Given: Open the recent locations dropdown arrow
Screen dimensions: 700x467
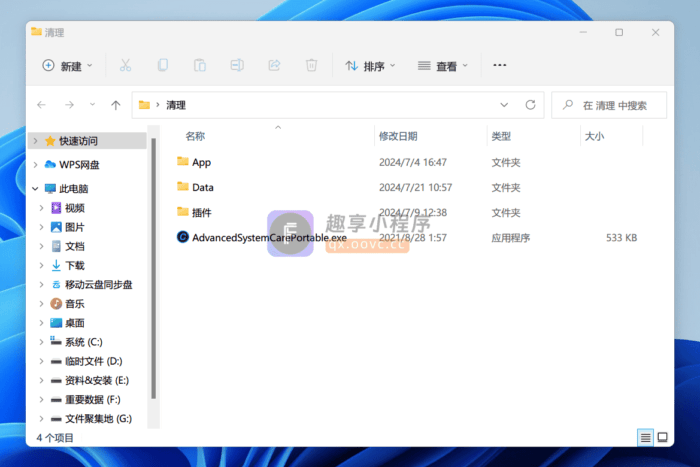Looking at the screenshot, I should tap(92, 104).
